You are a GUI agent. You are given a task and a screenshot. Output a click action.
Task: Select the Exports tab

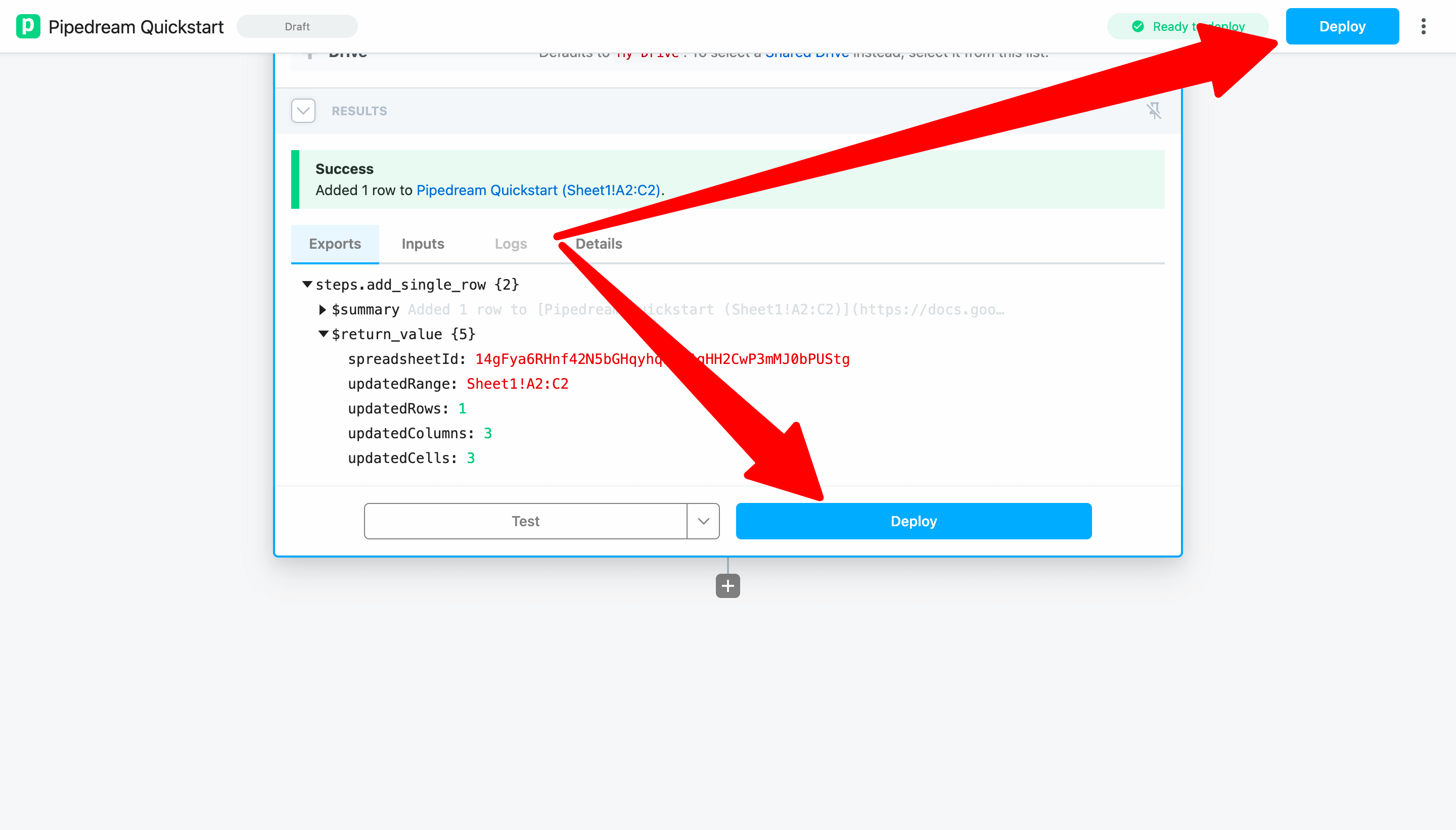pos(335,244)
